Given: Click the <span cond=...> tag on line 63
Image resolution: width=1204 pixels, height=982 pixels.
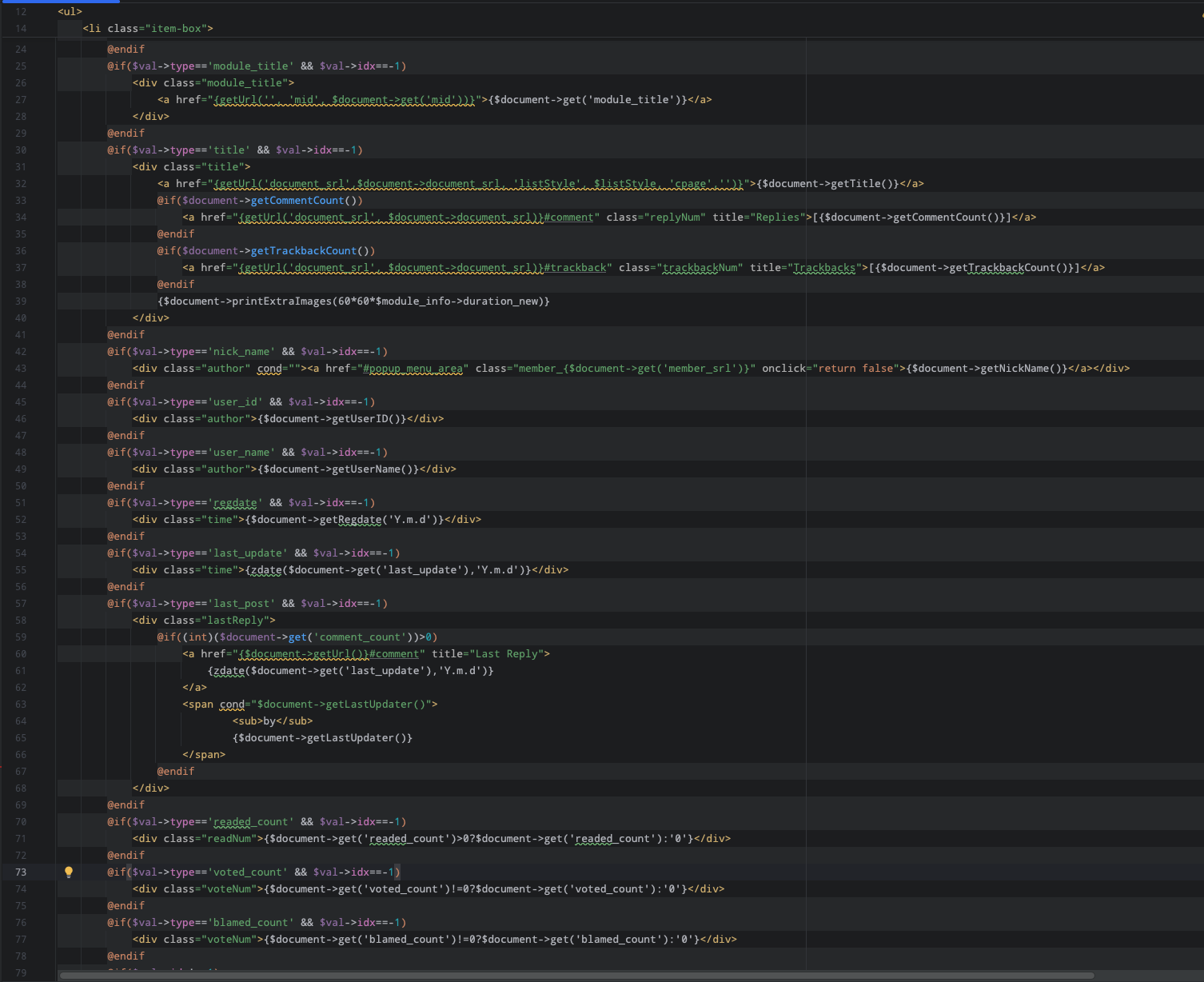Looking at the screenshot, I should point(310,705).
